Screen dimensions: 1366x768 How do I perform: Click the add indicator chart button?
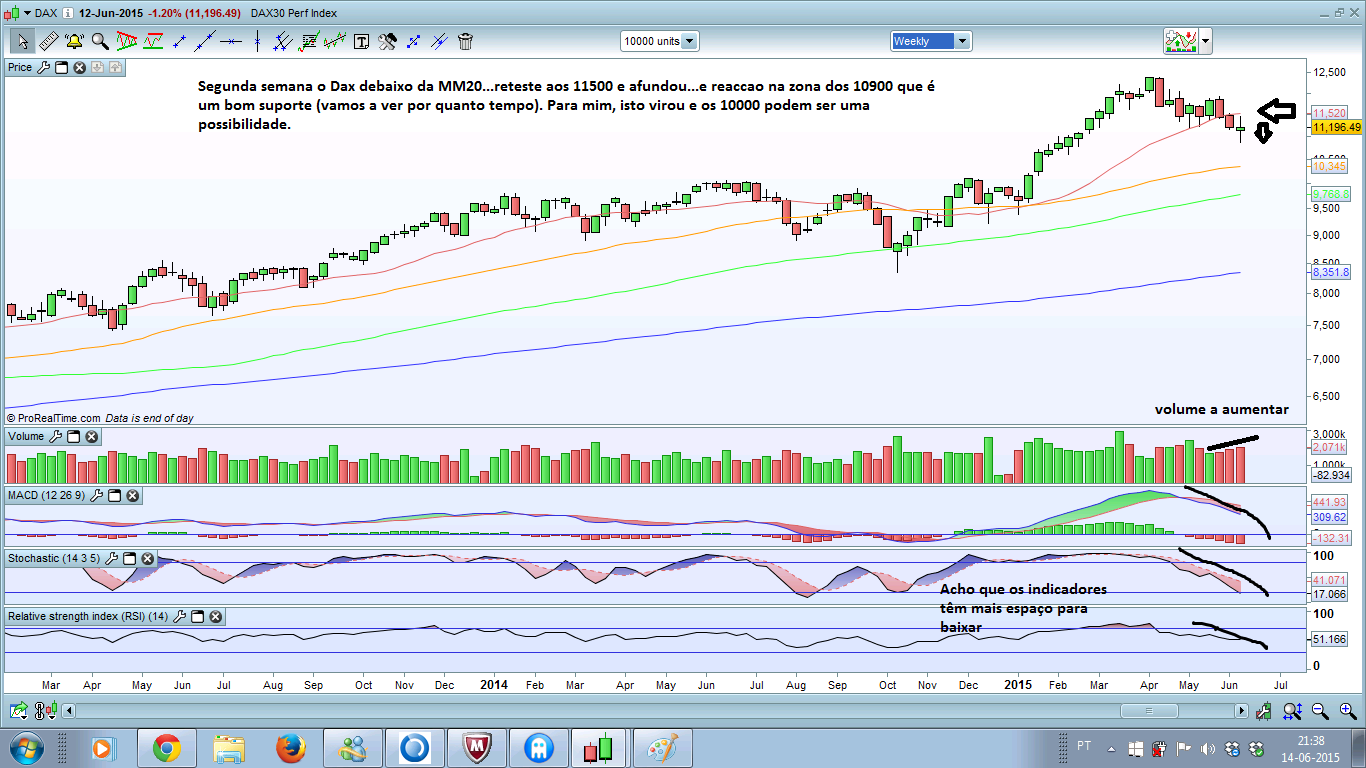click(1181, 41)
